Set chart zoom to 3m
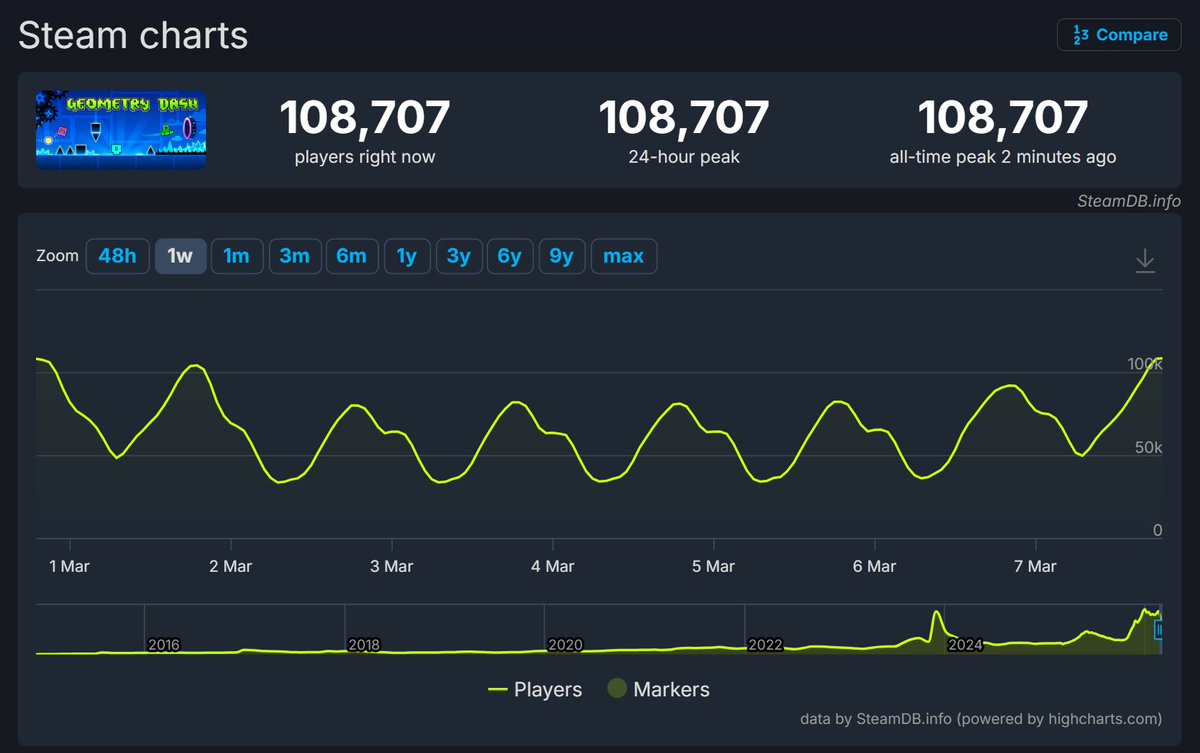 point(294,256)
